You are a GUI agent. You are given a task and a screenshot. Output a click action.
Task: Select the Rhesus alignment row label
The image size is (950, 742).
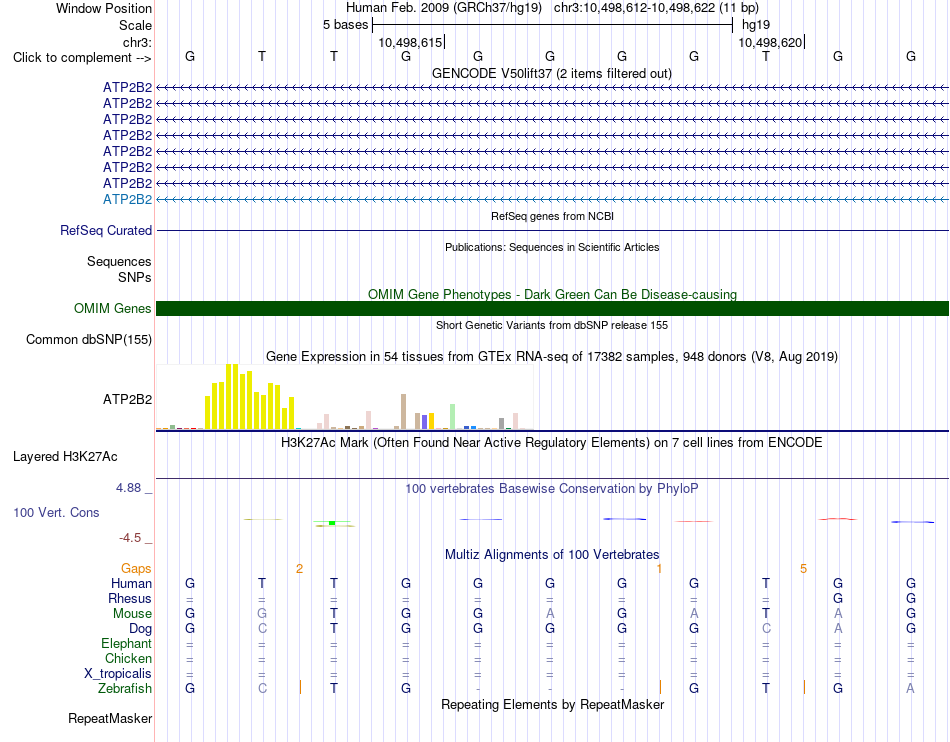coord(130,598)
